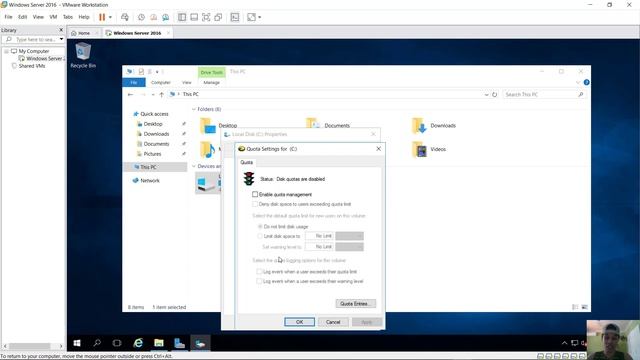The image size is (640, 360).
Task: Revert to snapshot using the VMware toolbar icon
Action: tap(153, 17)
